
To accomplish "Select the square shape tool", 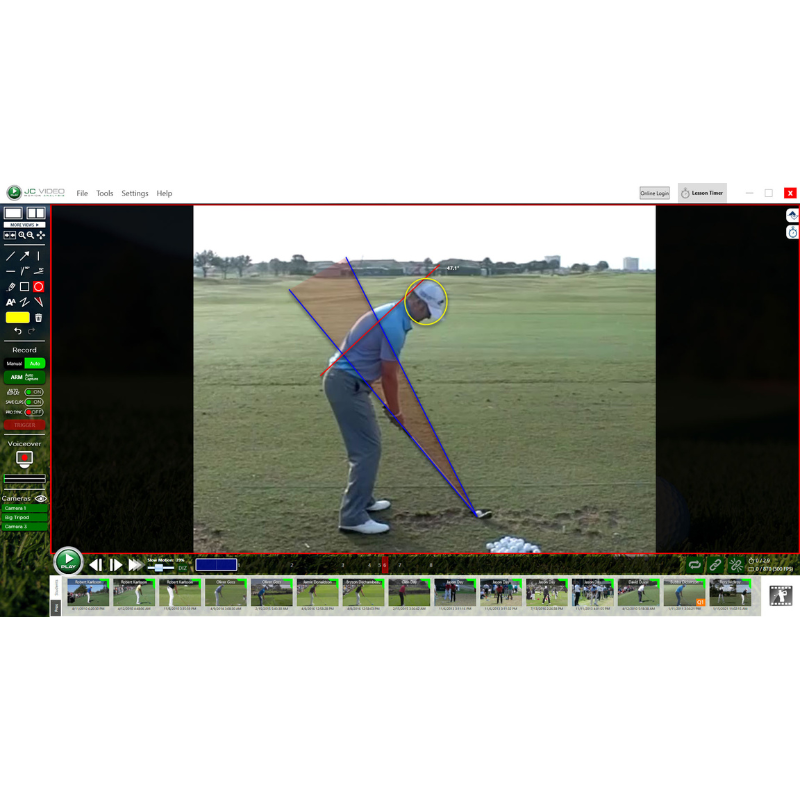I will (x=25, y=286).
